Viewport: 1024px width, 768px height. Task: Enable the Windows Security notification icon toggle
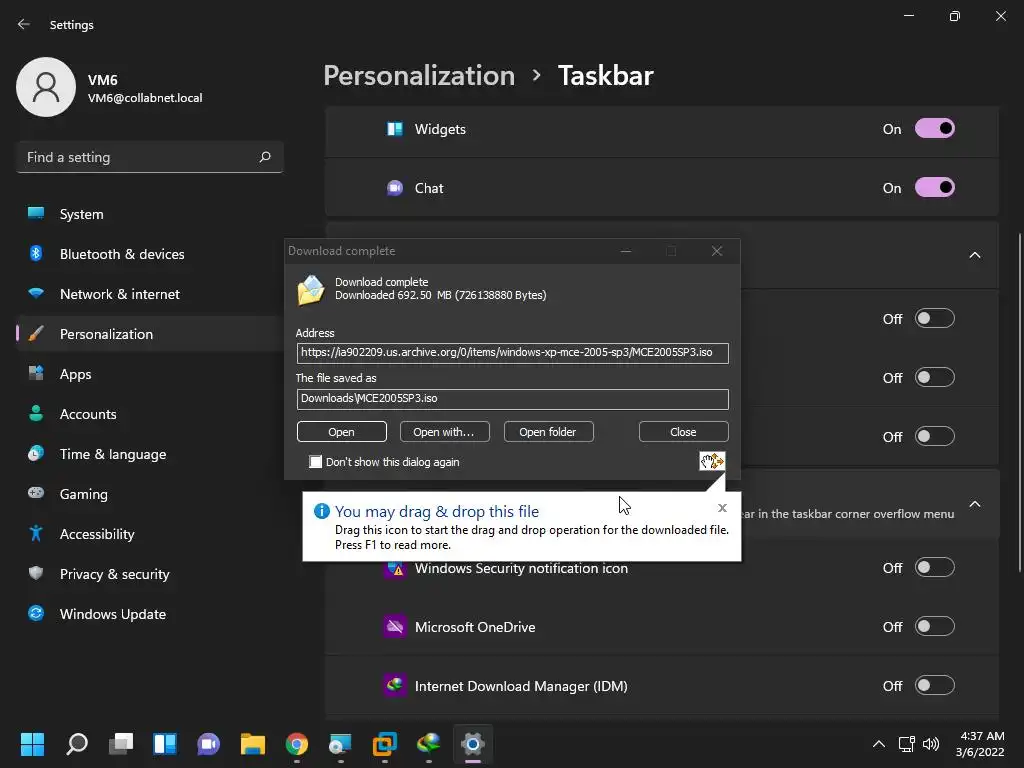click(935, 568)
